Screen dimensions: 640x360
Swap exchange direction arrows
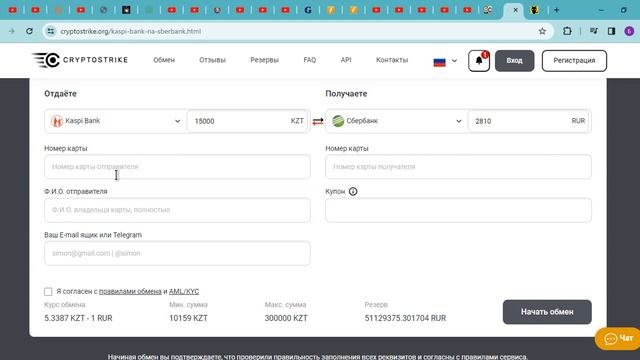[318, 121]
